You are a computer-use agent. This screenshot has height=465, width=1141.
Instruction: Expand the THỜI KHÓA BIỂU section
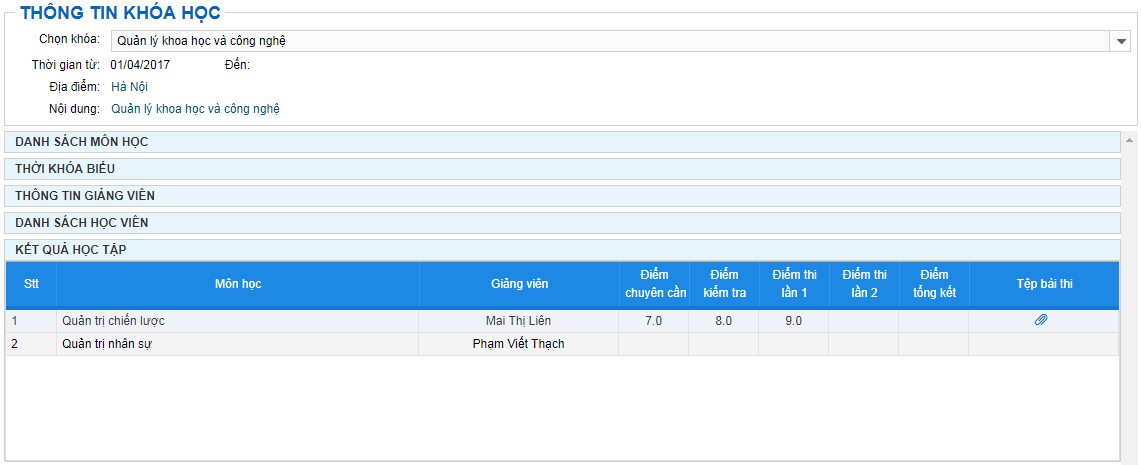(x=562, y=169)
